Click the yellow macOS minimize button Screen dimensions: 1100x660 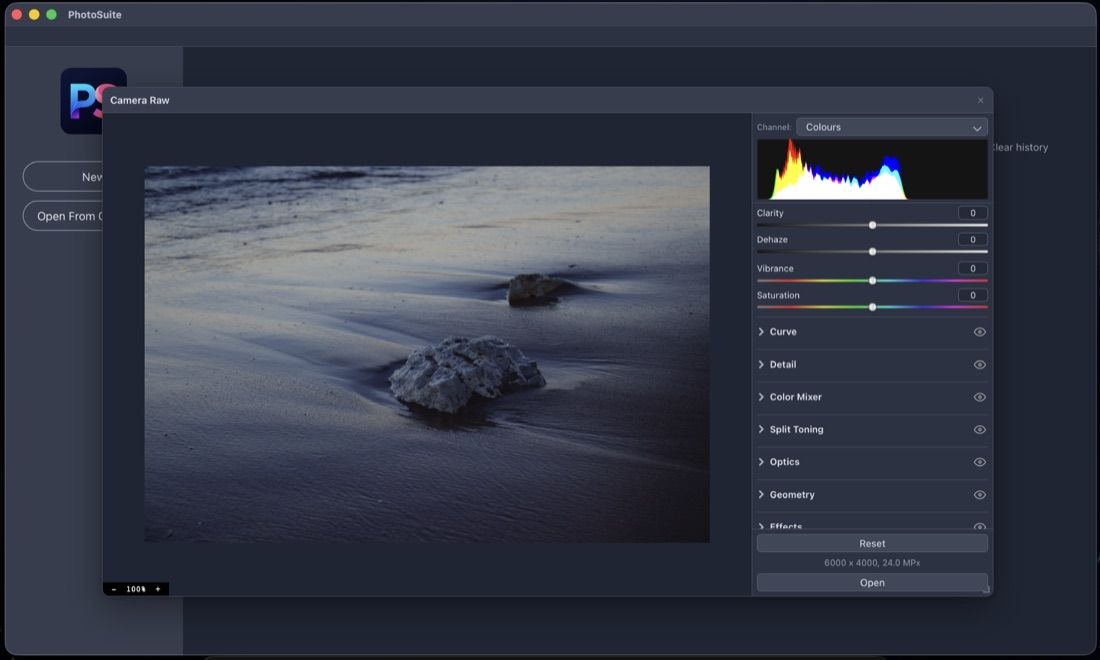(x=34, y=14)
